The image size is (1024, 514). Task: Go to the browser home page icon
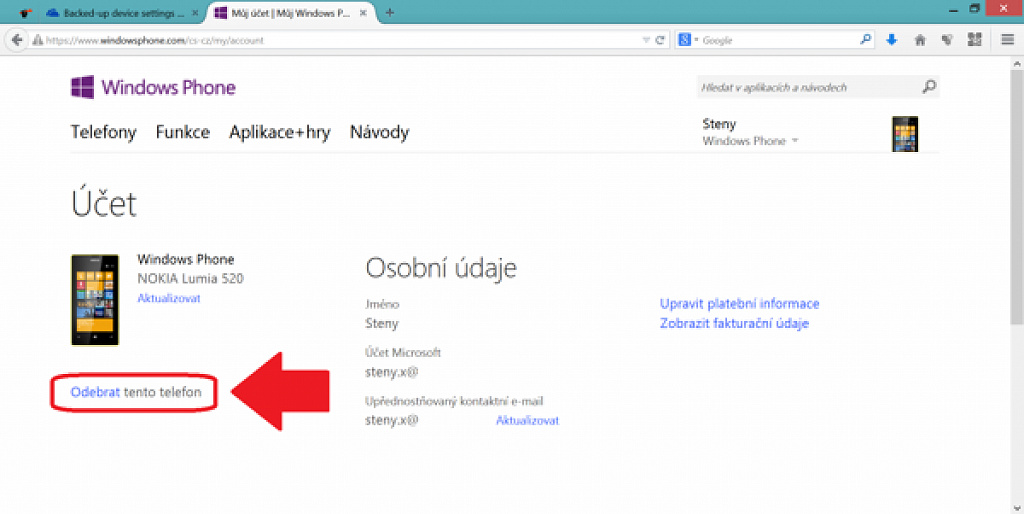coord(920,40)
